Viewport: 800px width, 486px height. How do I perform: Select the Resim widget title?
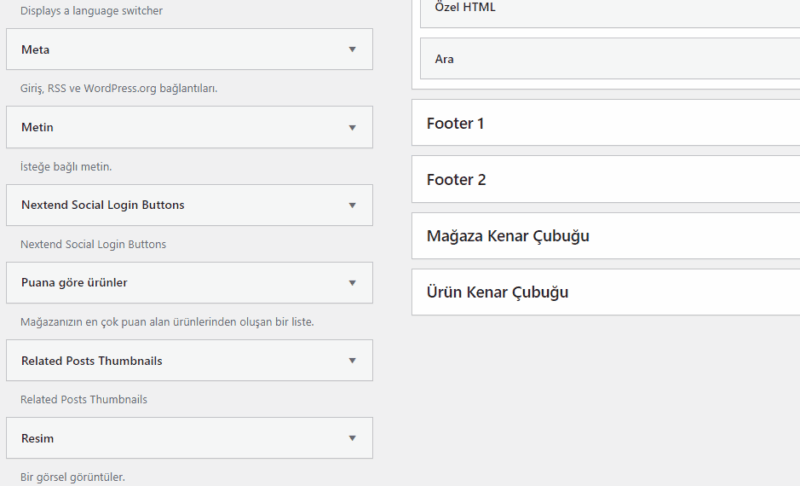[37, 438]
